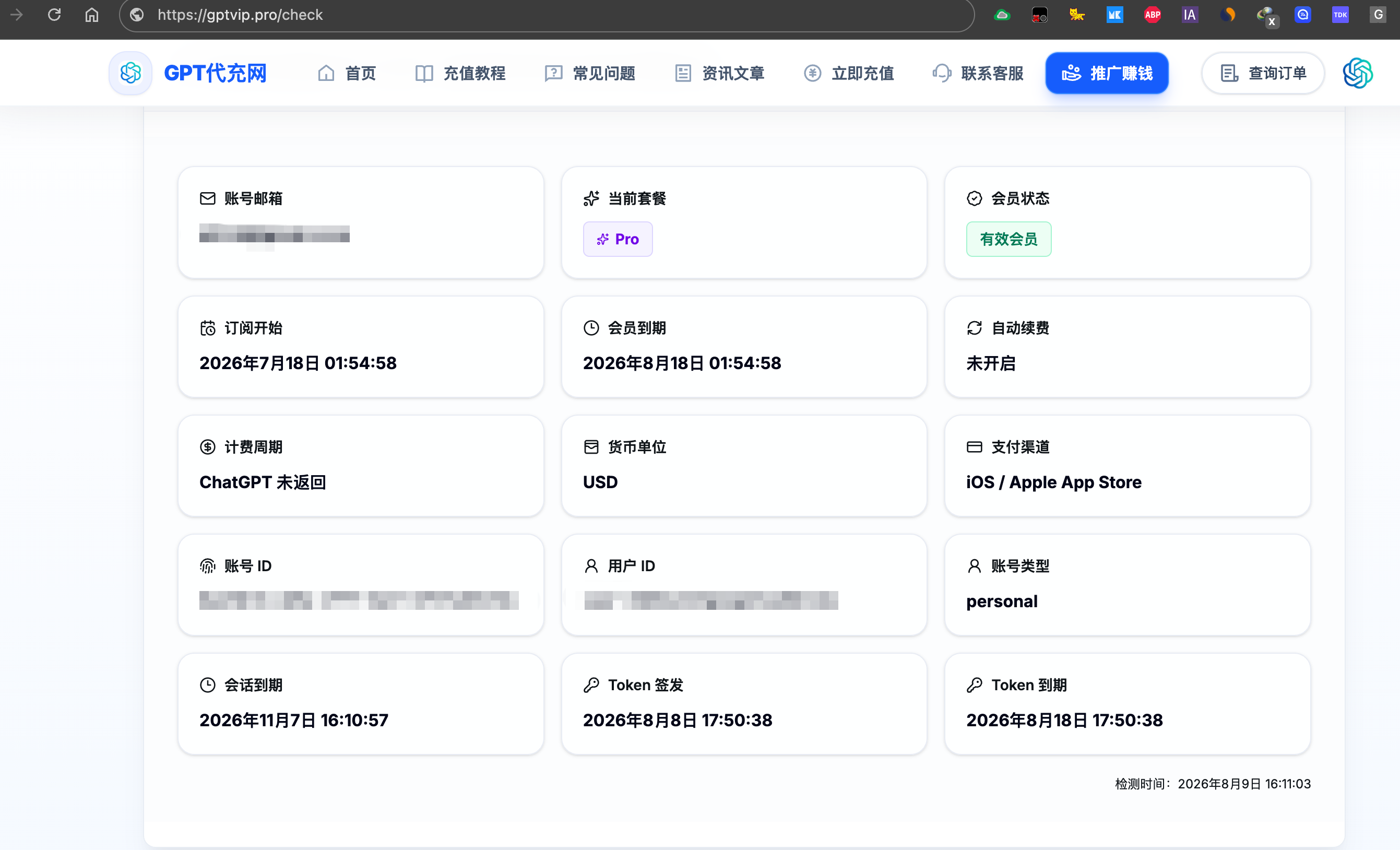Click the key icon beside Token 到期
Image resolution: width=1400 pixels, height=850 pixels.
click(x=974, y=684)
